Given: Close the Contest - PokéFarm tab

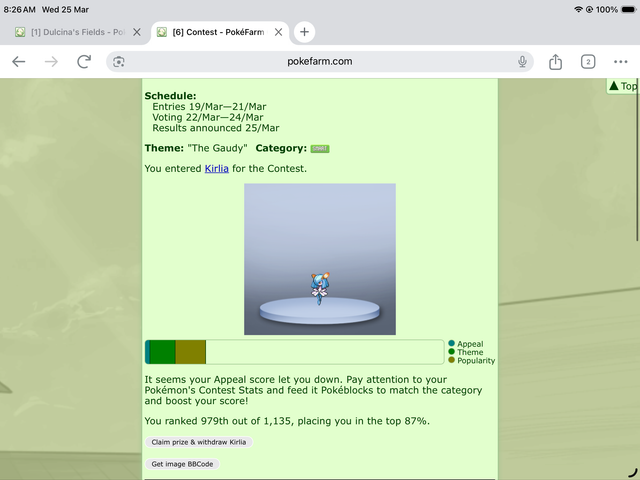Looking at the screenshot, I should pos(278,32).
